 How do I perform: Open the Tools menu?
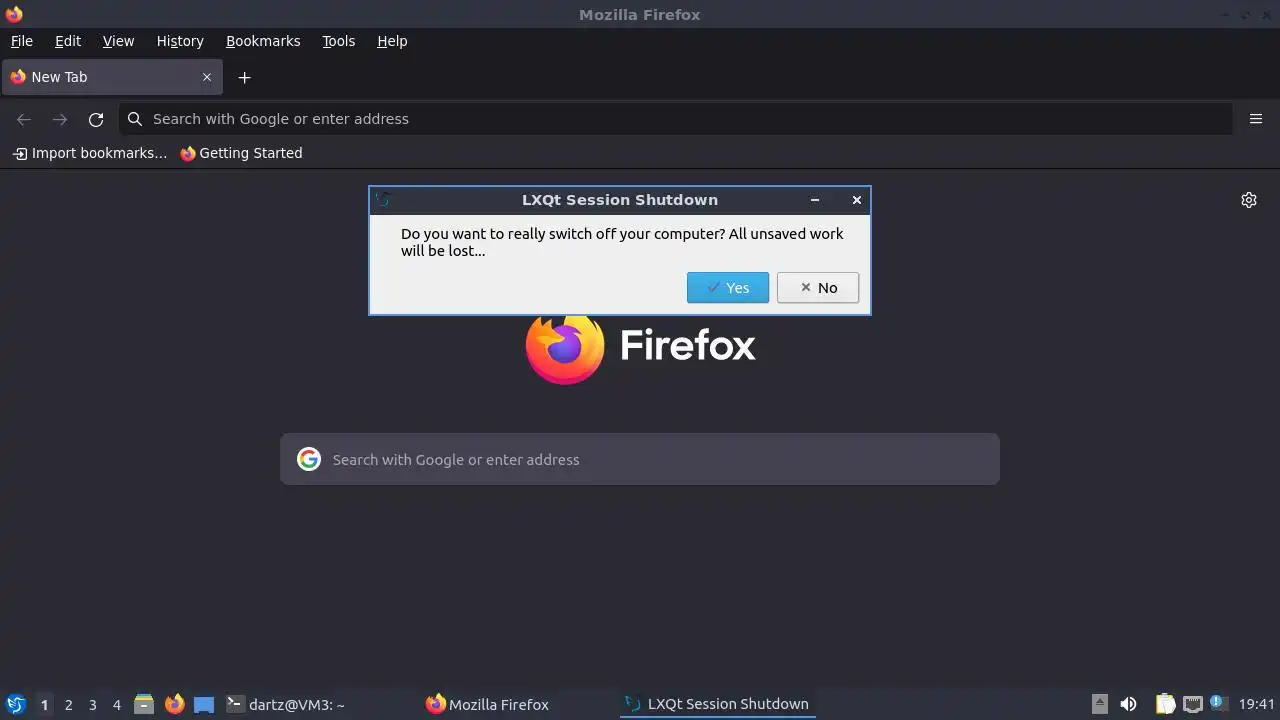pos(338,41)
